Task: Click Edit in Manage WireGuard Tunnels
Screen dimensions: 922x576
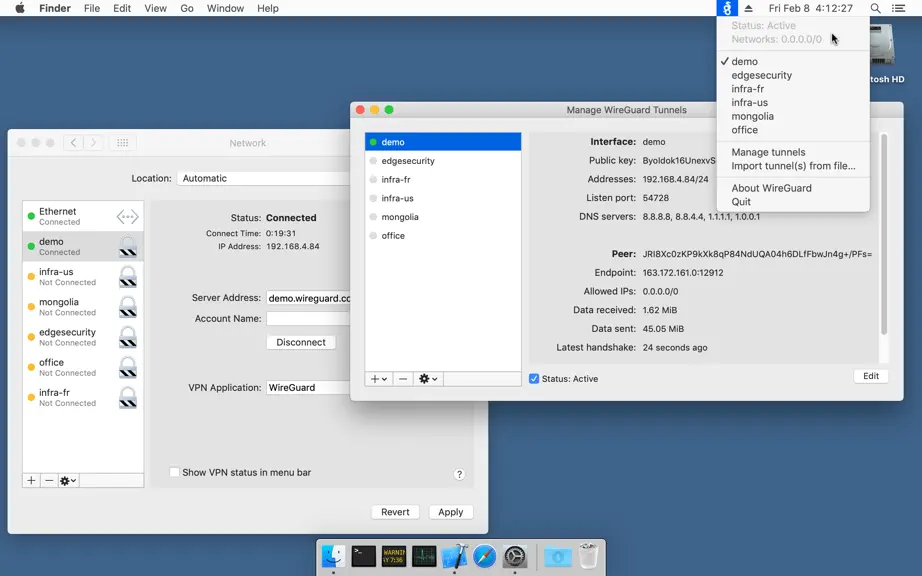Action: [871, 376]
